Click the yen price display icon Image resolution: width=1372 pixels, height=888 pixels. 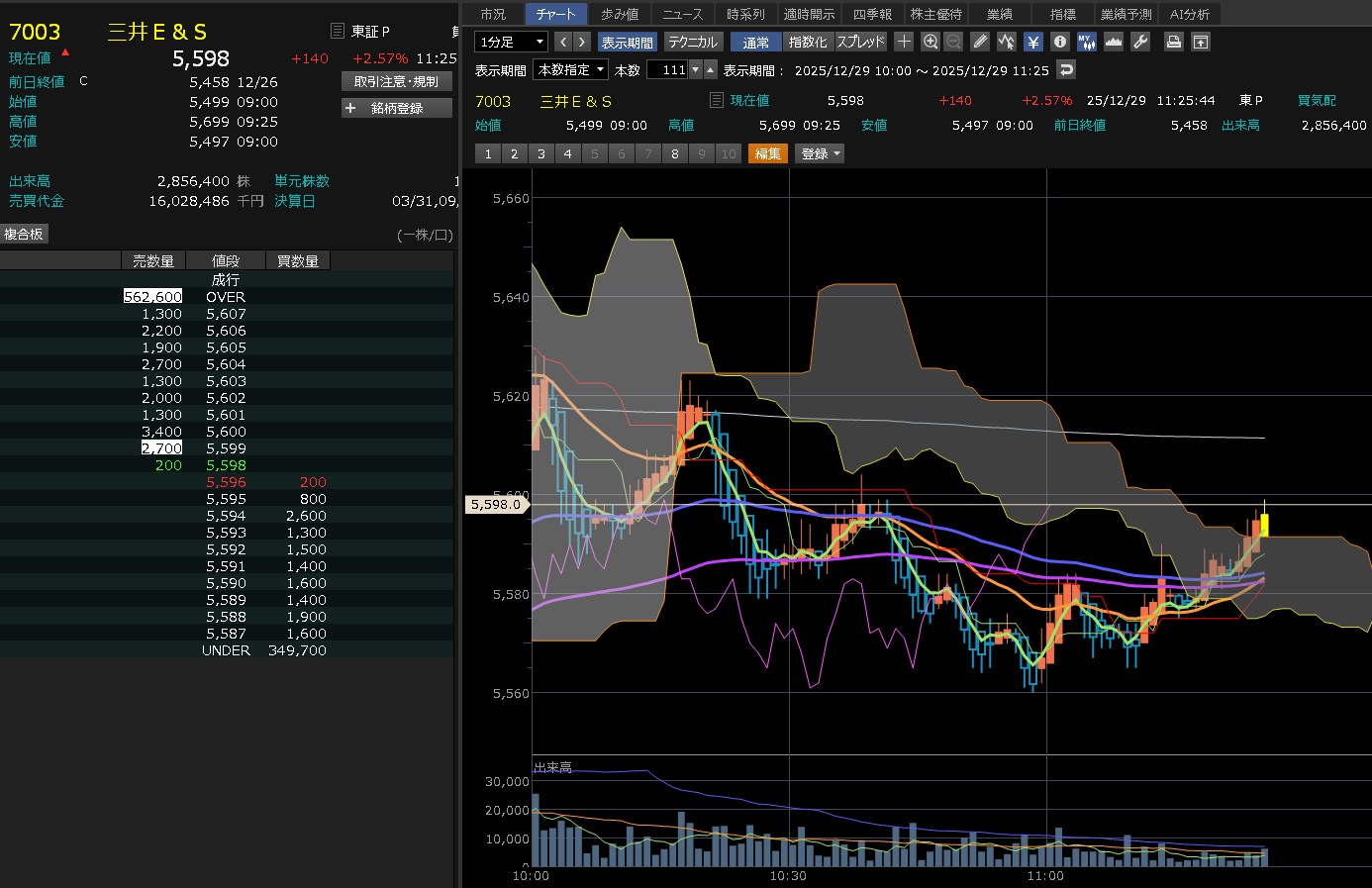click(x=1033, y=42)
